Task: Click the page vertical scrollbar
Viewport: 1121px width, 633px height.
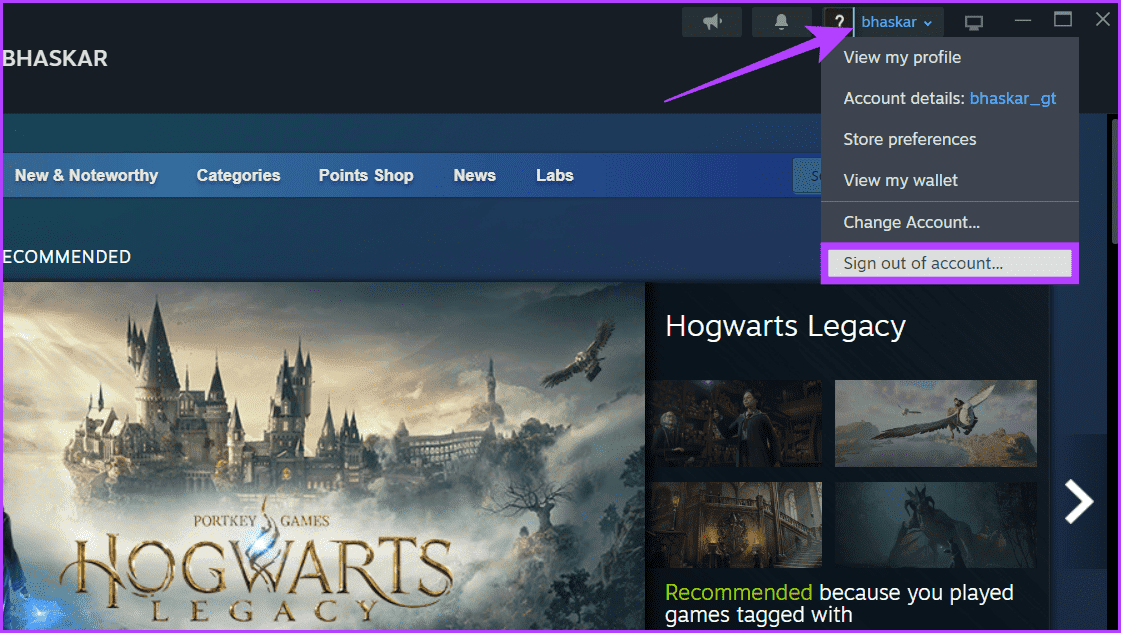Action: pyautogui.click(x=1115, y=180)
